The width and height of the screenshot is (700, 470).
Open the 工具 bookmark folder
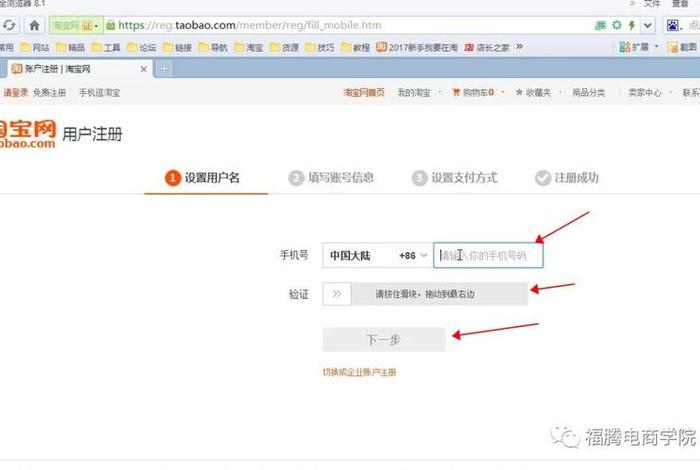pos(106,47)
